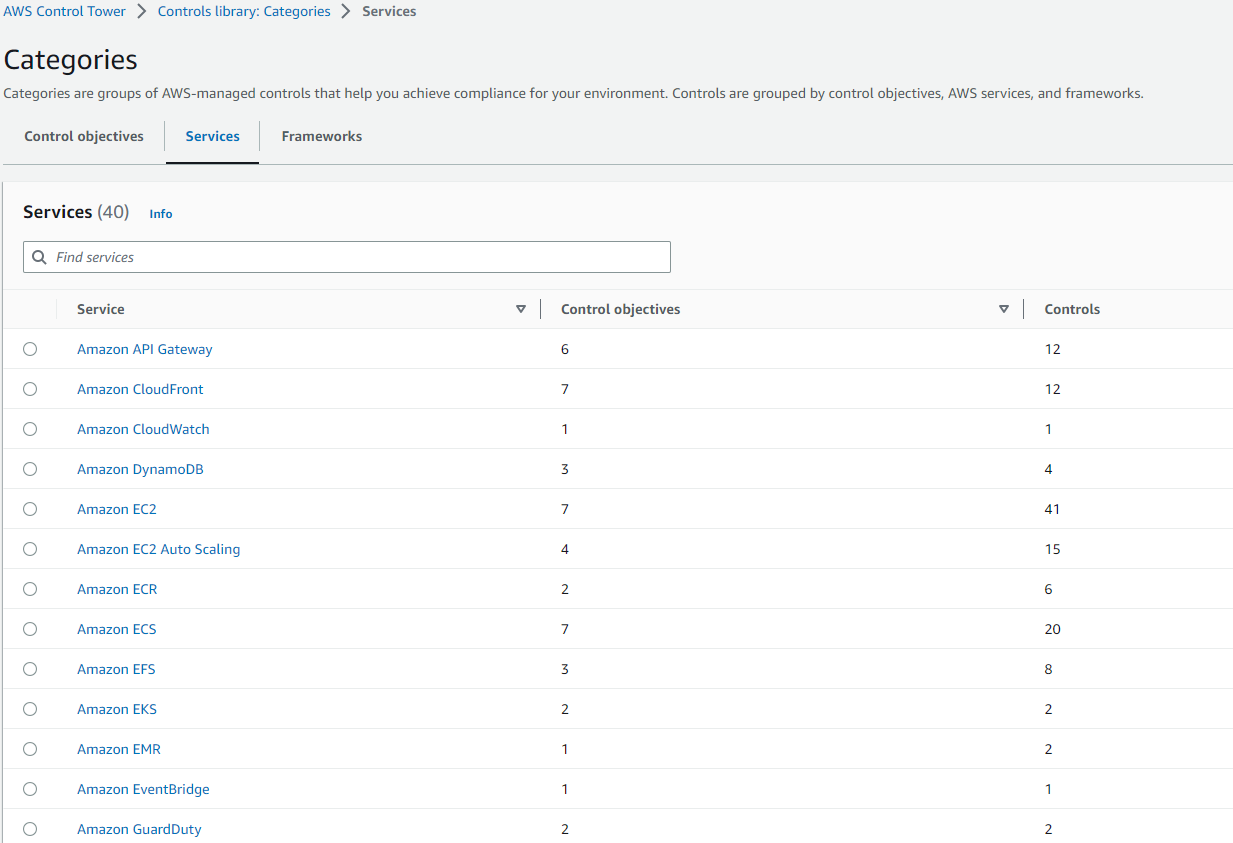The image size is (1233, 843).
Task: Open the Amazon ECR service link
Action: pyautogui.click(x=117, y=589)
